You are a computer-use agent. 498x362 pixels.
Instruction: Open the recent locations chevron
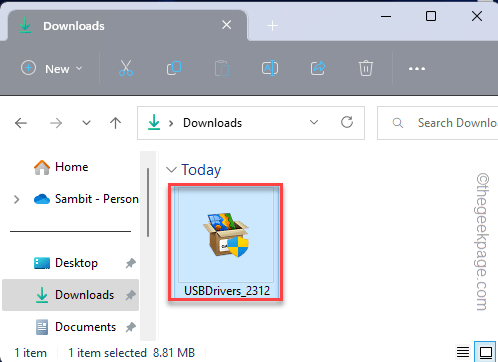86,123
